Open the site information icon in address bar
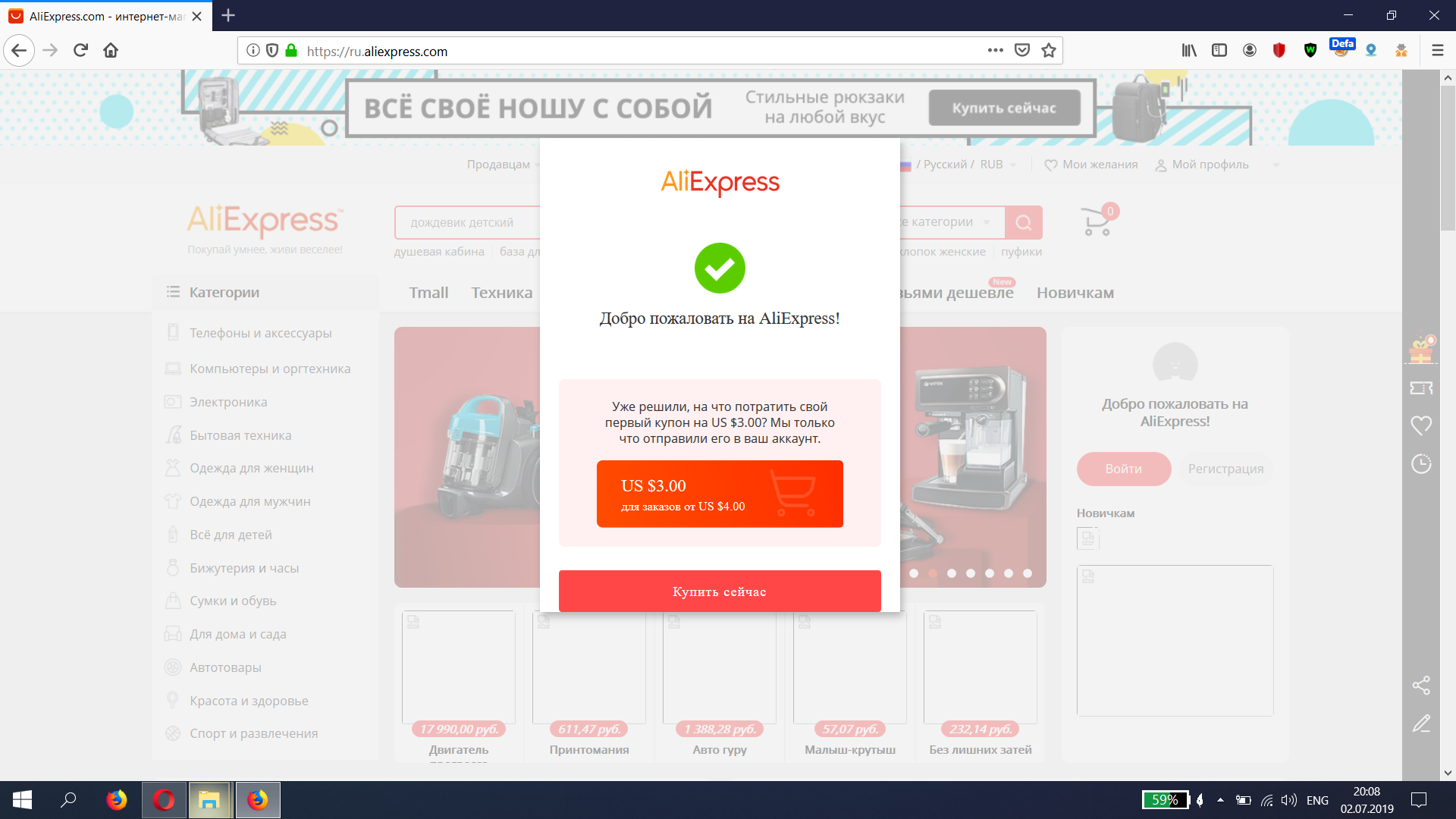The width and height of the screenshot is (1456, 819). (x=253, y=51)
